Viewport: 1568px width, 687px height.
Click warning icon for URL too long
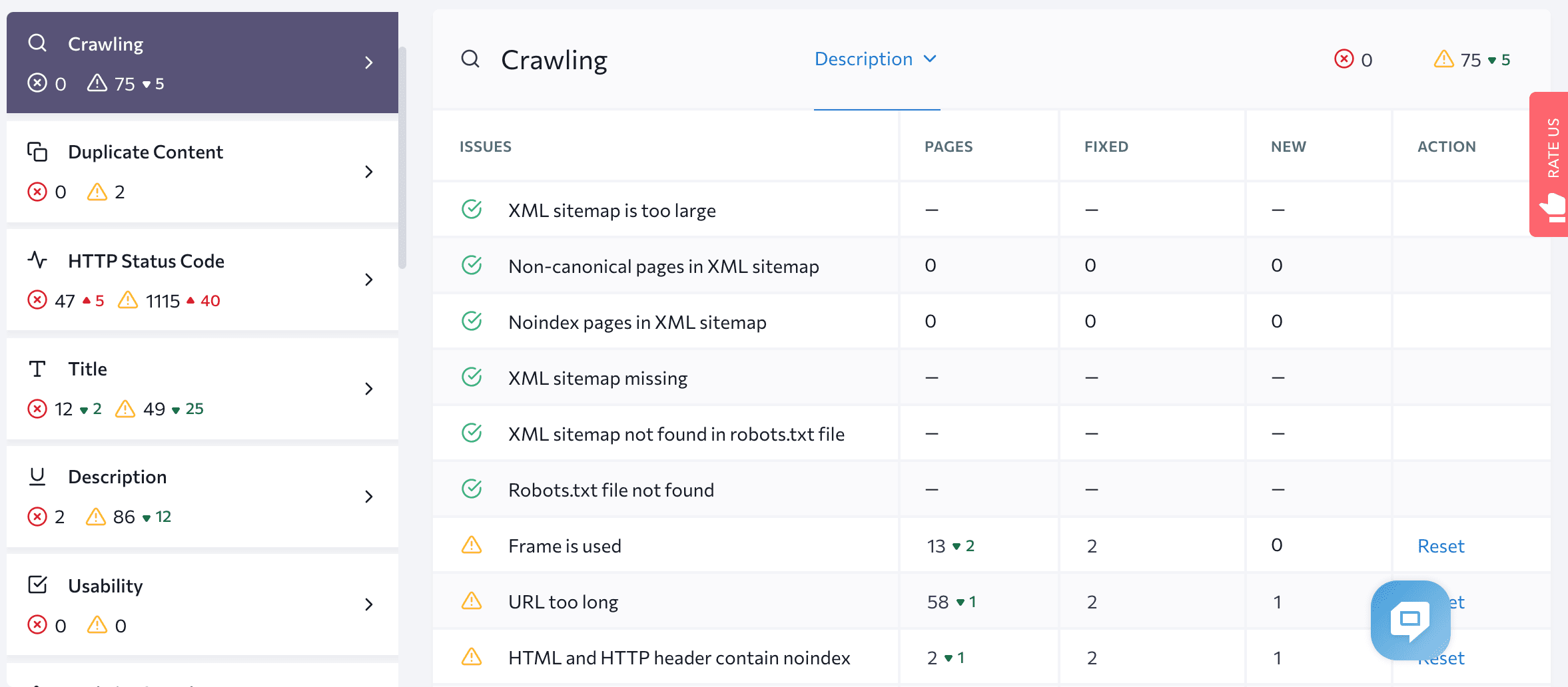pos(472,600)
